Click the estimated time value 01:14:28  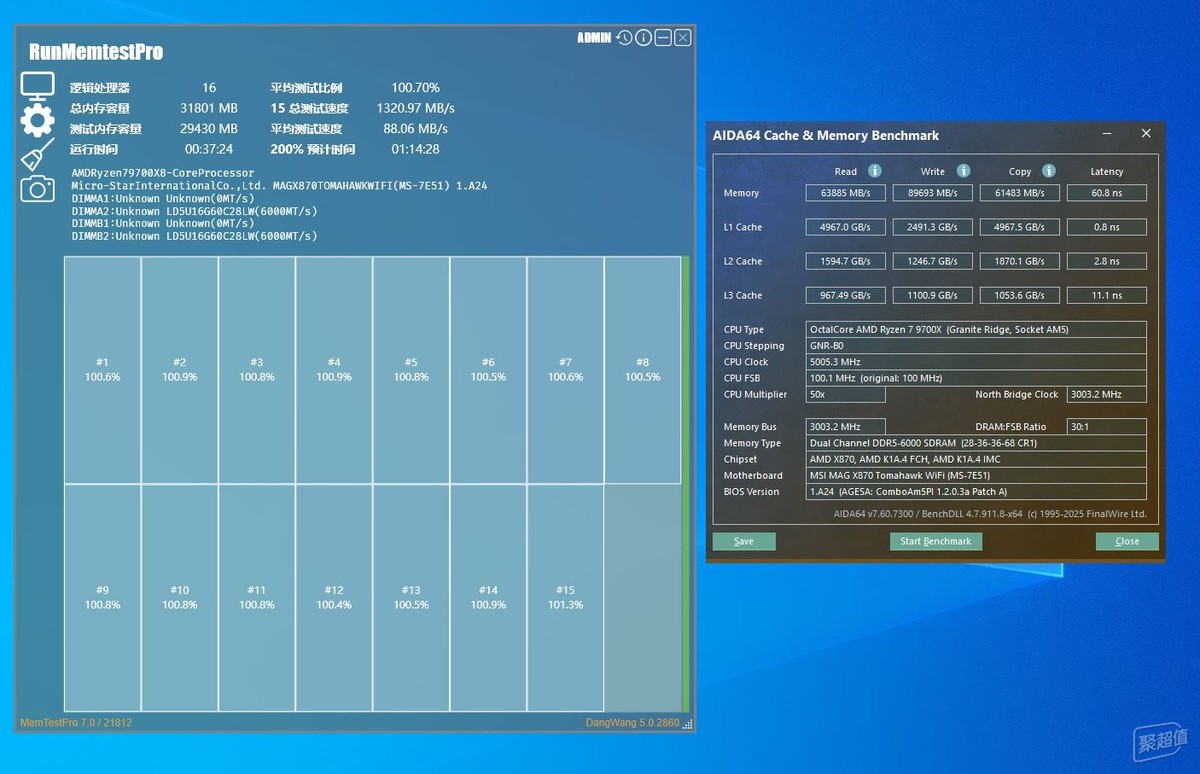(x=415, y=149)
